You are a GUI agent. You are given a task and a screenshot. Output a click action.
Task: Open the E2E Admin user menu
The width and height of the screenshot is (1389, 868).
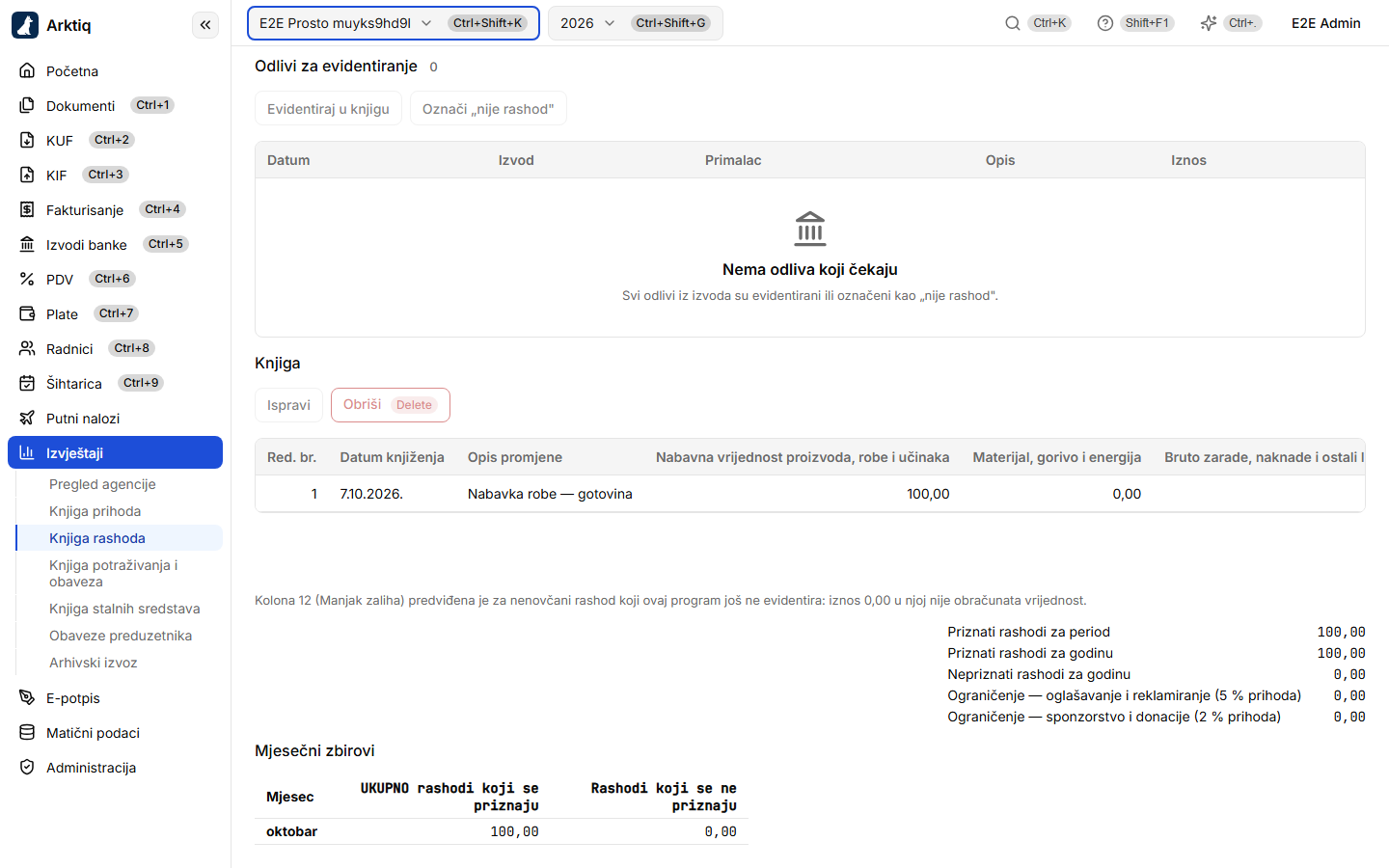(x=1326, y=23)
